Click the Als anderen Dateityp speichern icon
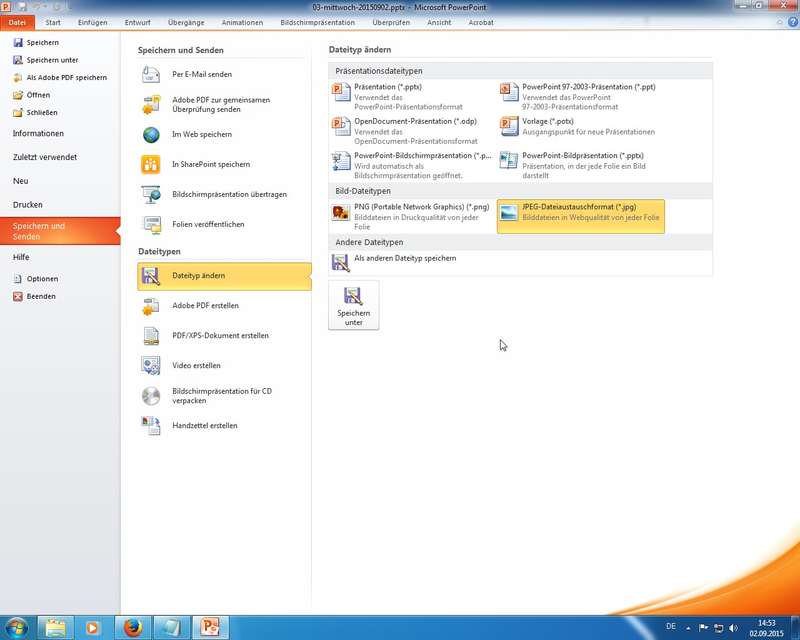800x640 pixels. pos(341,262)
